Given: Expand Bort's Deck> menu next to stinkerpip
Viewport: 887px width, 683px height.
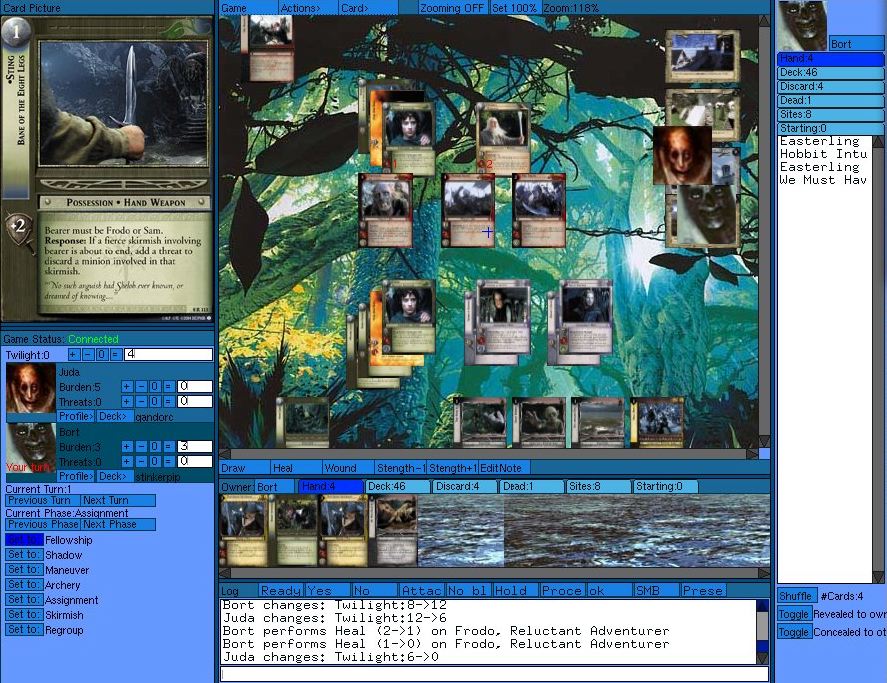Looking at the screenshot, I should pyautogui.click(x=115, y=476).
